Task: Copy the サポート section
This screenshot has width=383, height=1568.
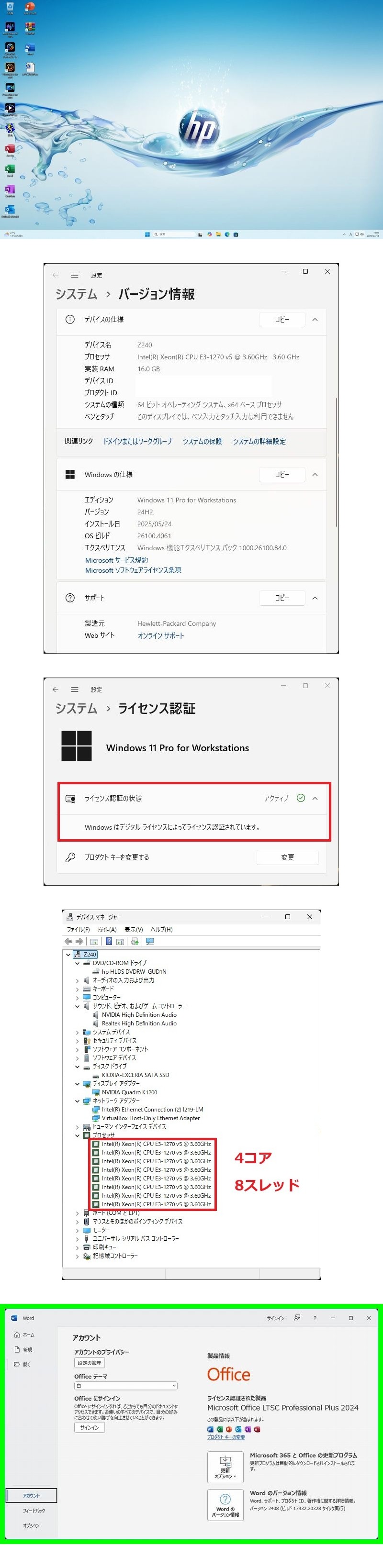Action: [282, 598]
